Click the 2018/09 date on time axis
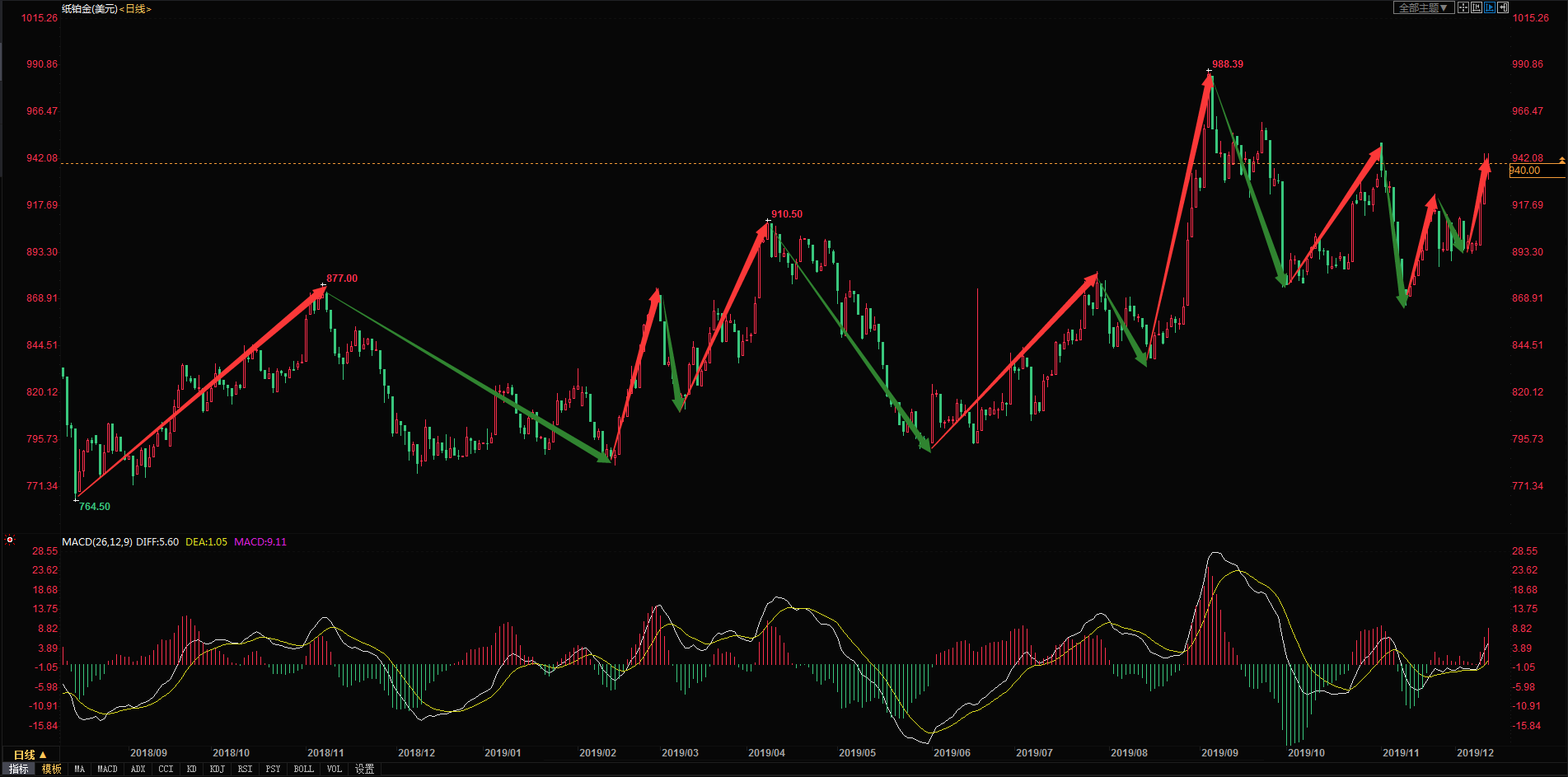The image size is (1568, 777). pos(148,752)
